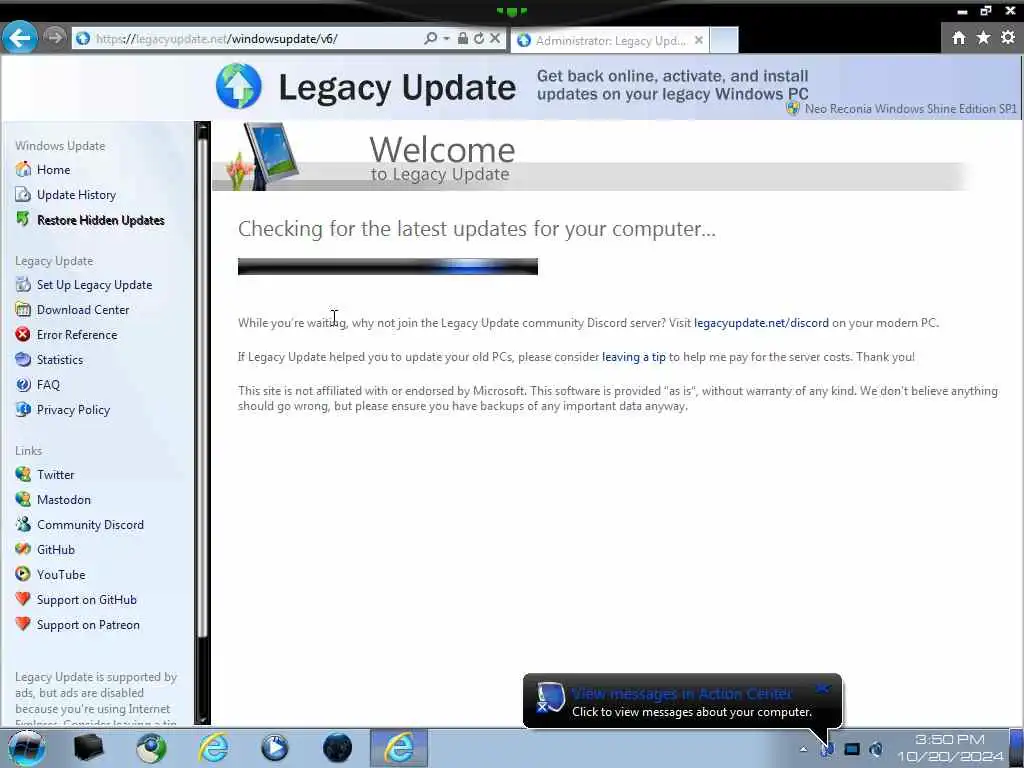Image resolution: width=1024 pixels, height=768 pixels.
Task: Click the FAQ question mark icon
Action: pyautogui.click(x=23, y=385)
